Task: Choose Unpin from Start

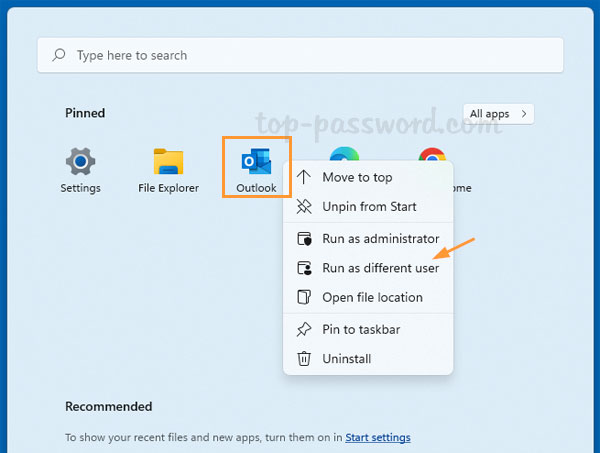Action: coord(369,207)
